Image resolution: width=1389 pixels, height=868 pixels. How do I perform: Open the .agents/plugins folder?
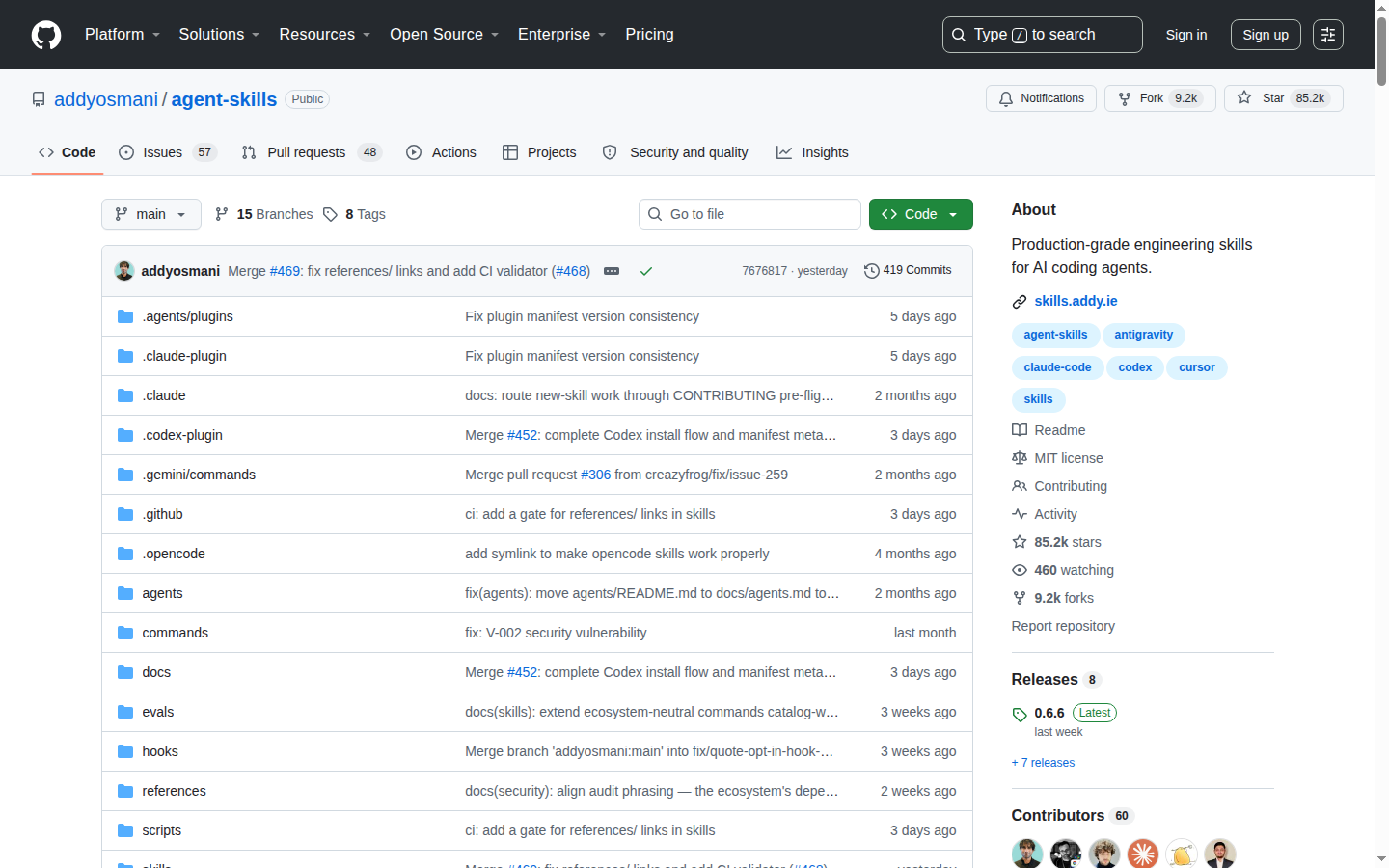pos(187,316)
